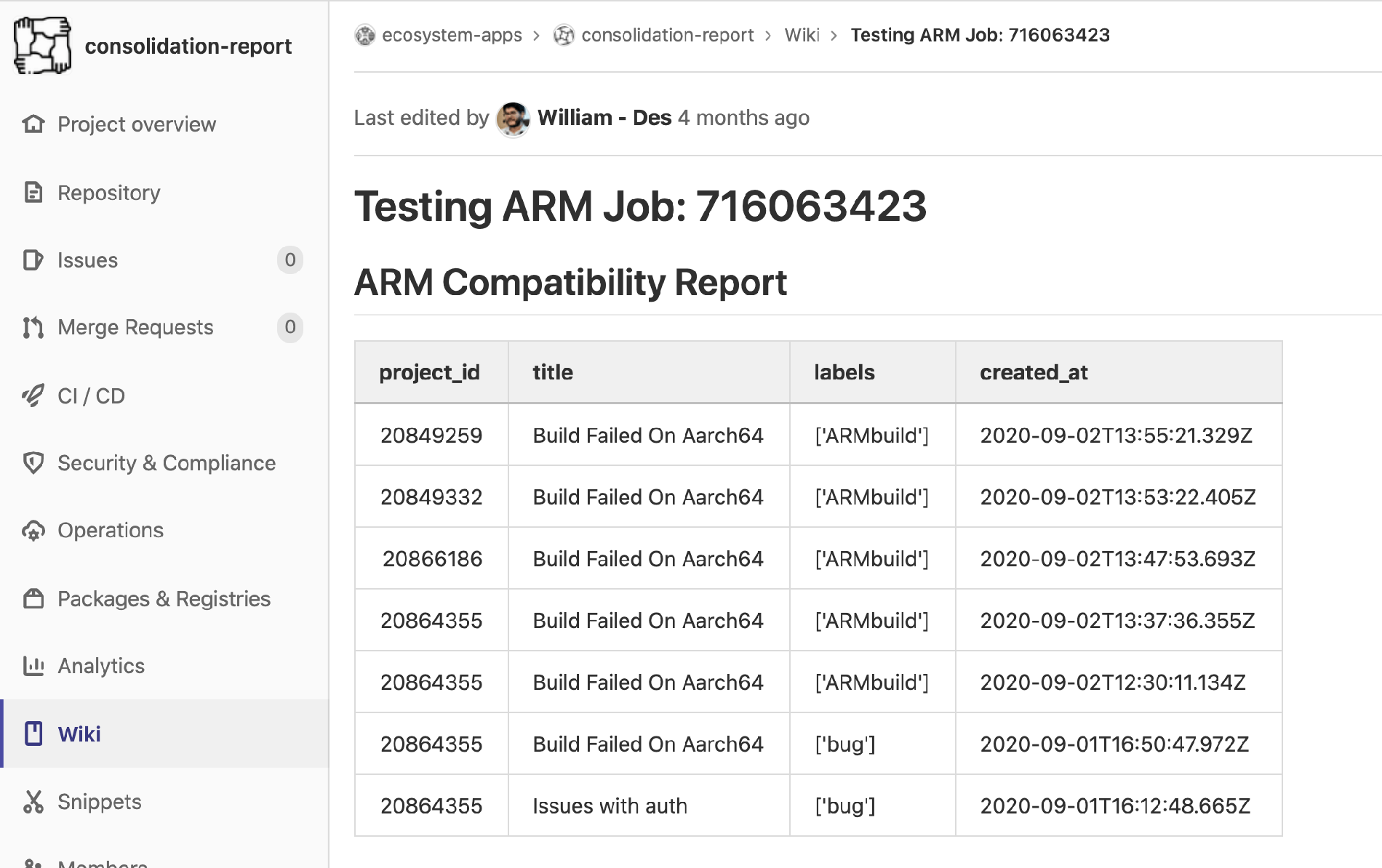Click William's avatar image
Screen dimensions: 1382x868
pos(513,118)
